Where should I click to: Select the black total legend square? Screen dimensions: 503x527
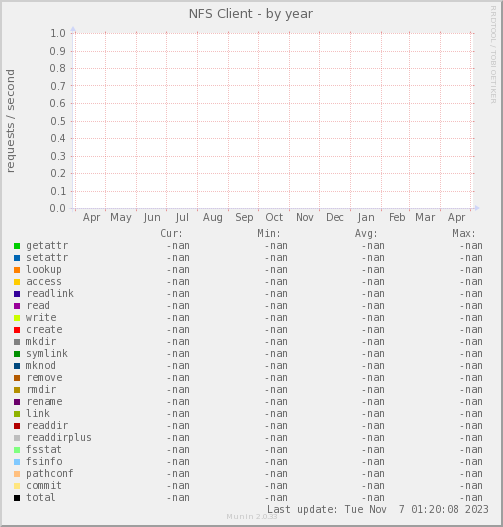pyautogui.click(x=17, y=498)
